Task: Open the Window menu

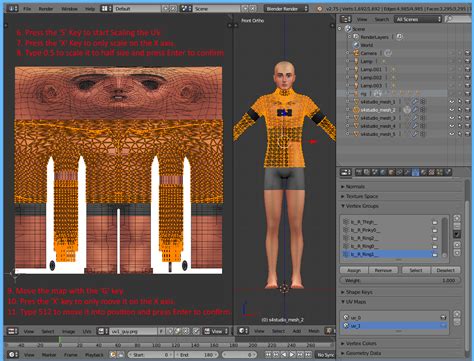Action: [69, 9]
